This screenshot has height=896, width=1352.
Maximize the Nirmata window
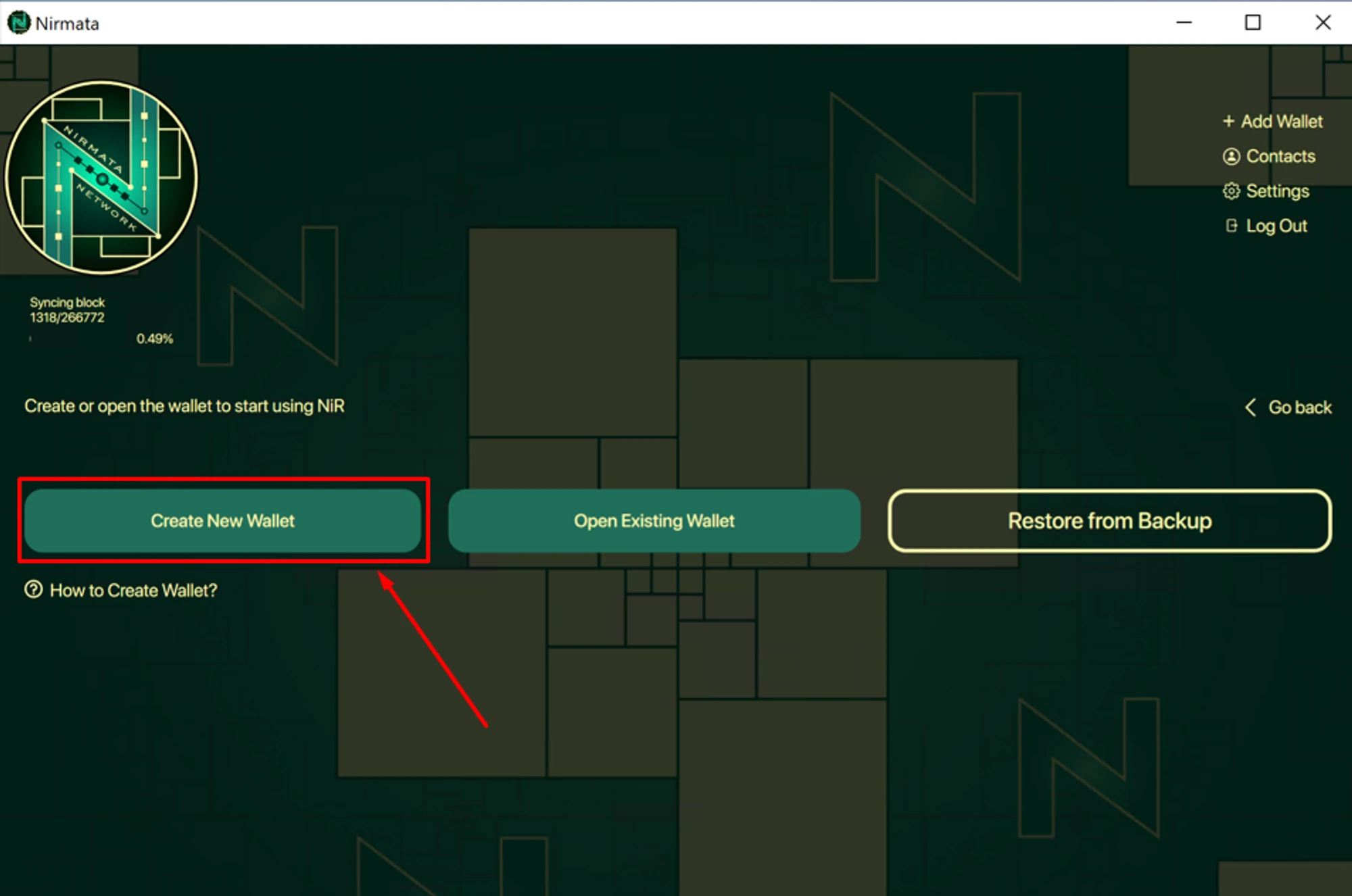(1253, 22)
